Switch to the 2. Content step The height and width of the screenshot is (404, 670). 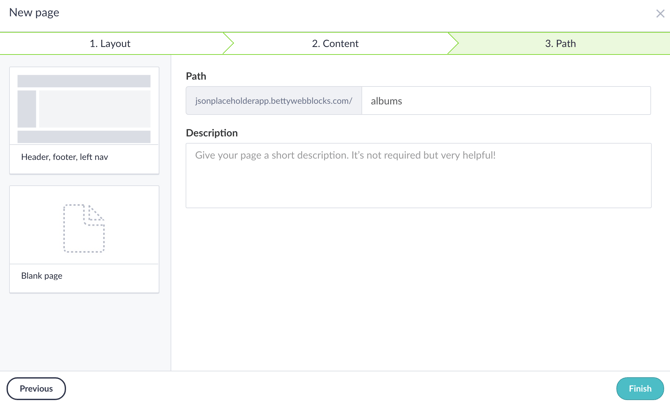pos(335,44)
